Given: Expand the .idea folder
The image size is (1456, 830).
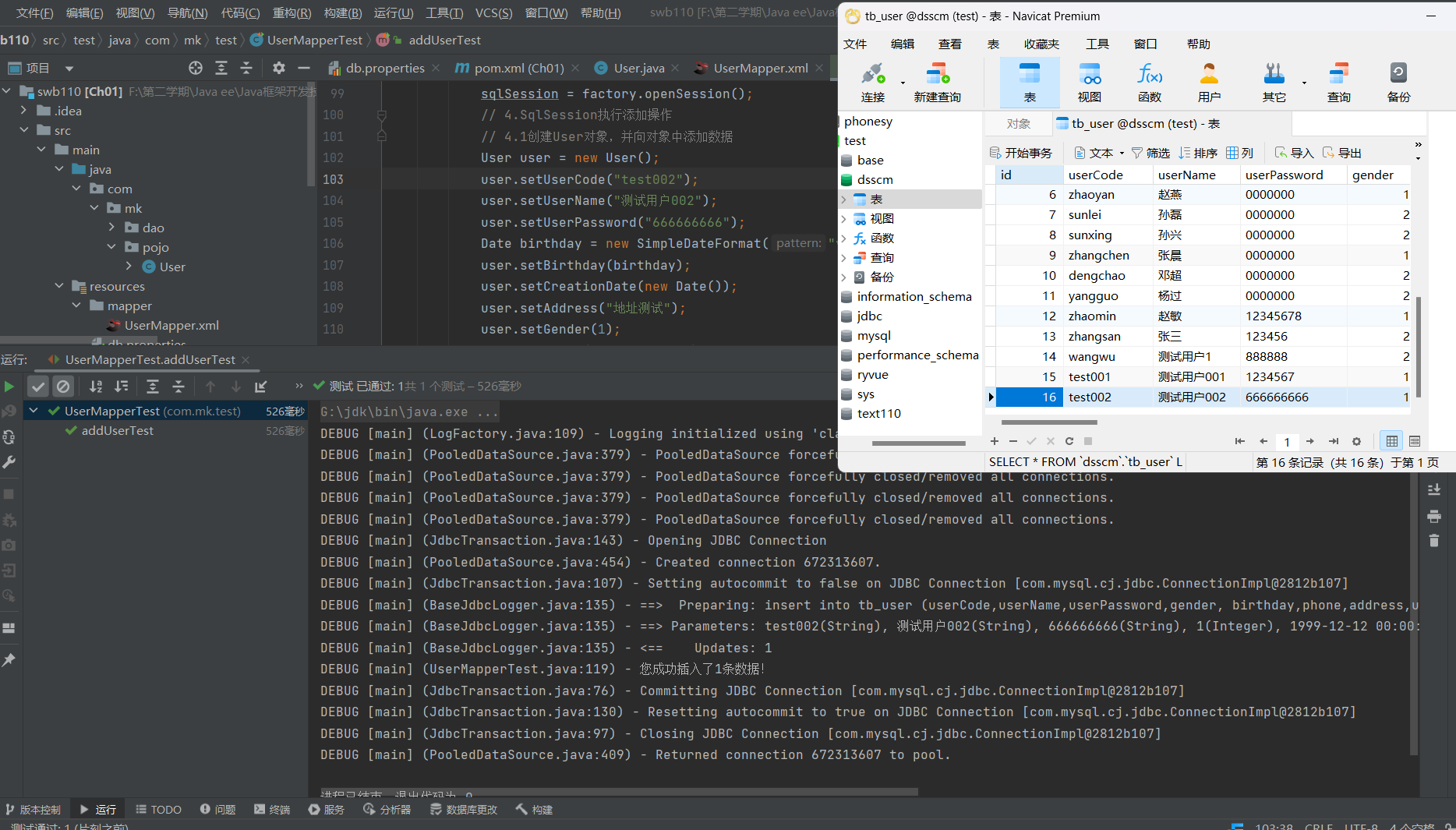Looking at the screenshot, I should point(24,111).
